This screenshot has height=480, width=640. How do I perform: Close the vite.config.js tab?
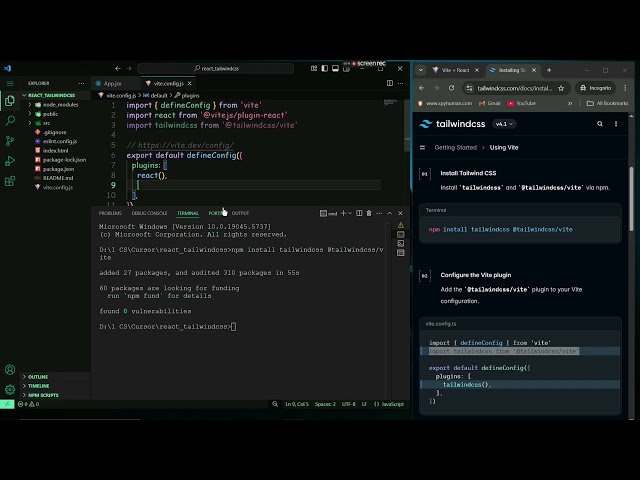point(189,83)
